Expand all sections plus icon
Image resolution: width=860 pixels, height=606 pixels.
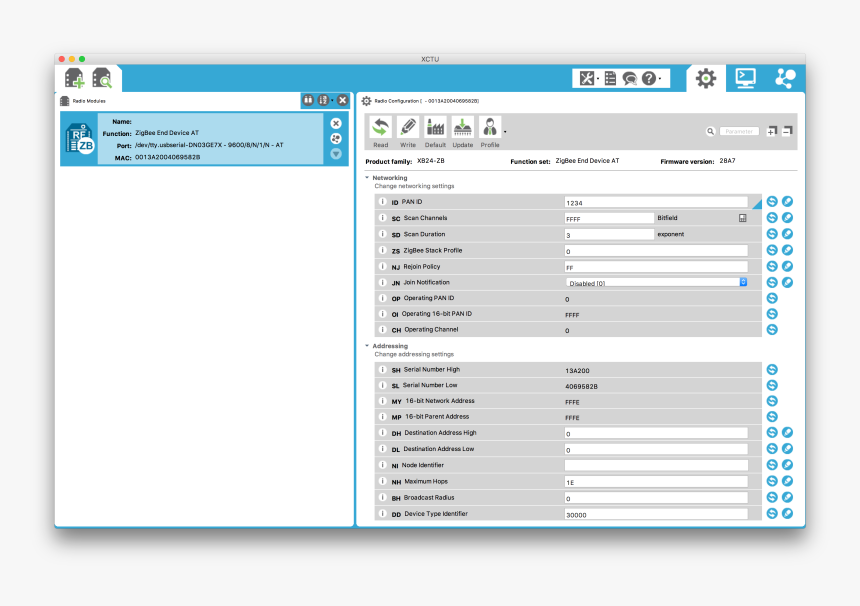tap(772, 131)
